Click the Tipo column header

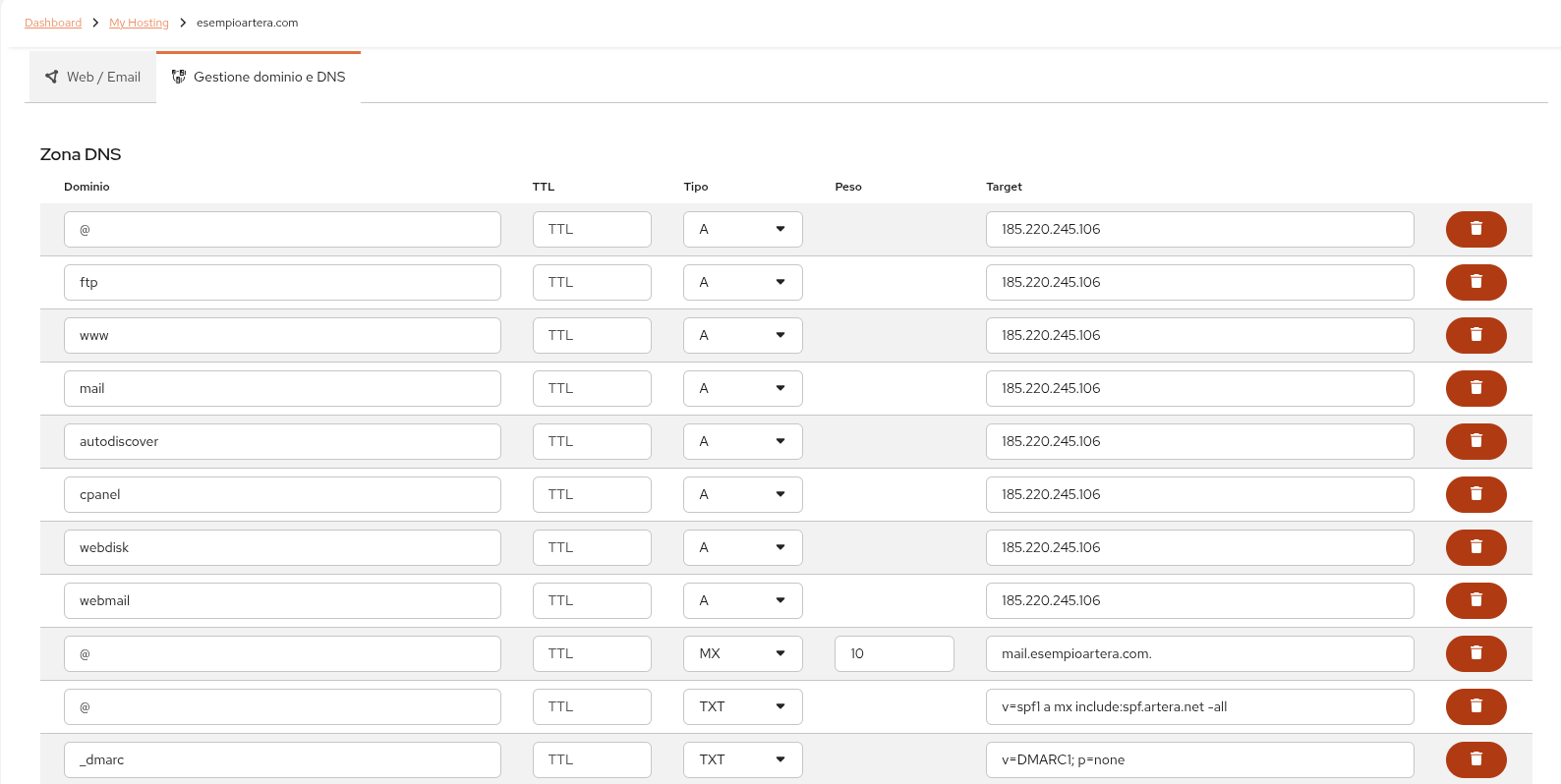(x=696, y=187)
